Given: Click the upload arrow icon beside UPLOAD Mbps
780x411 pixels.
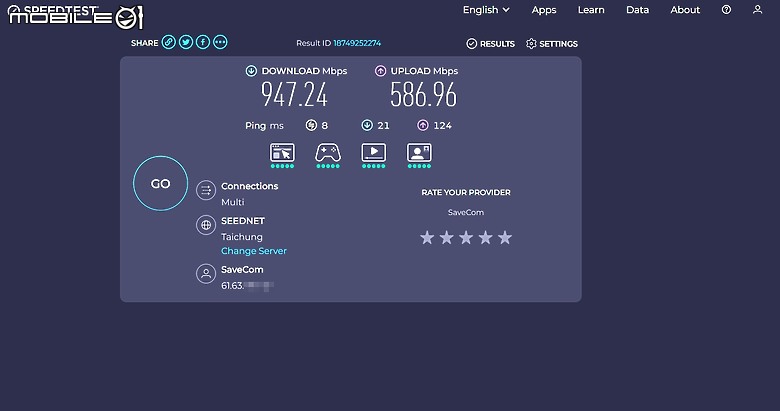Looking at the screenshot, I should [x=381, y=71].
